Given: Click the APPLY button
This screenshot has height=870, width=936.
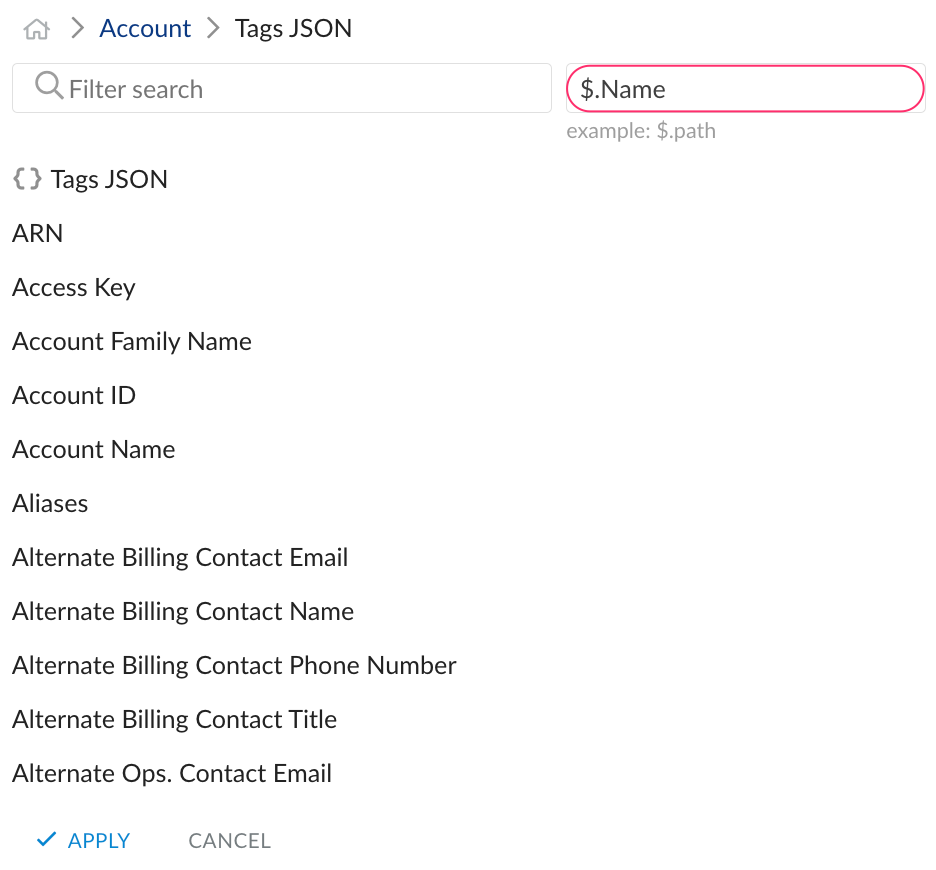Looking at the screenshot, I should 97,840.
